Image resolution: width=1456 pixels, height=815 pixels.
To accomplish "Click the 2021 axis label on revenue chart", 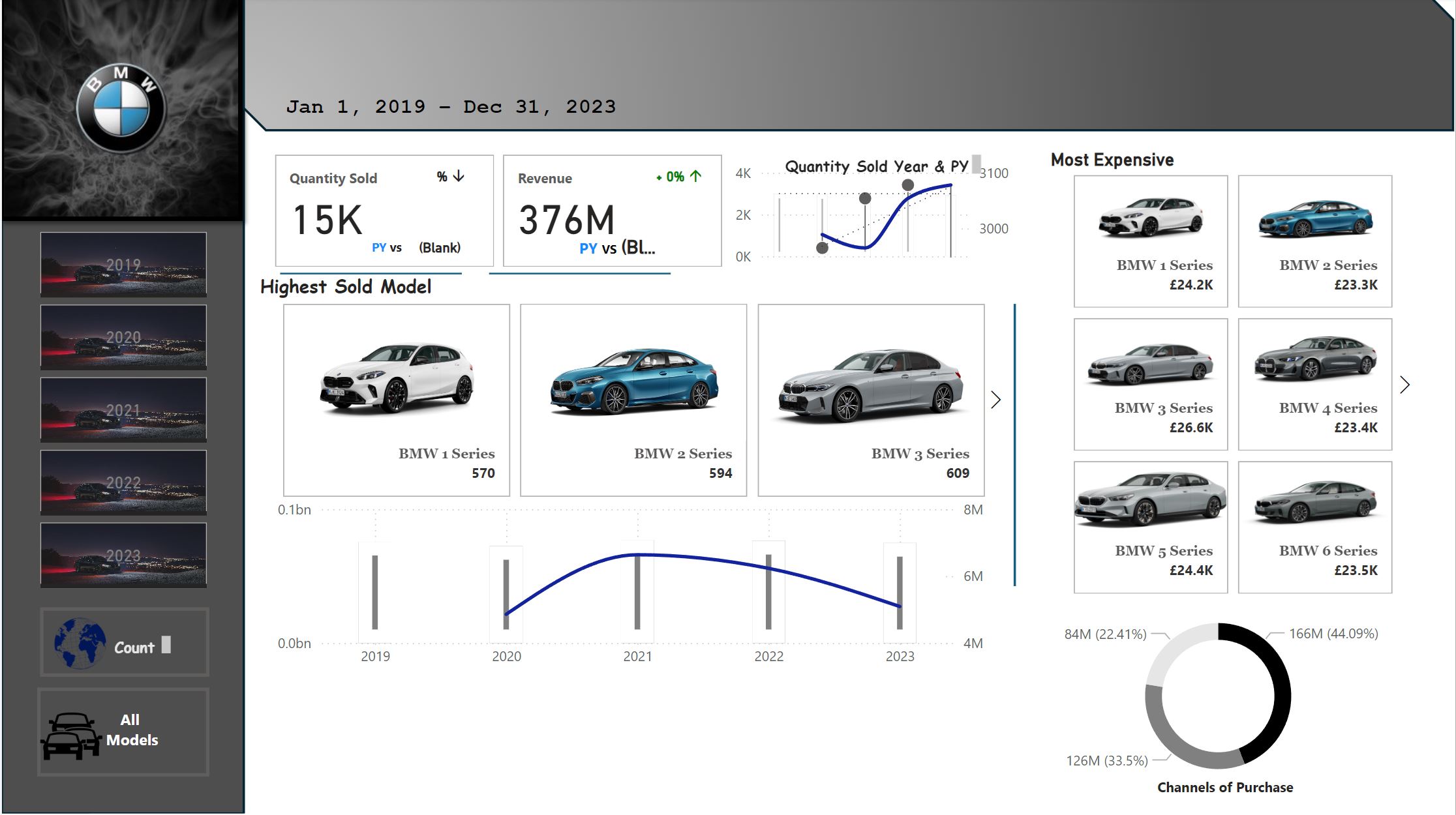I will click(637, 657).
